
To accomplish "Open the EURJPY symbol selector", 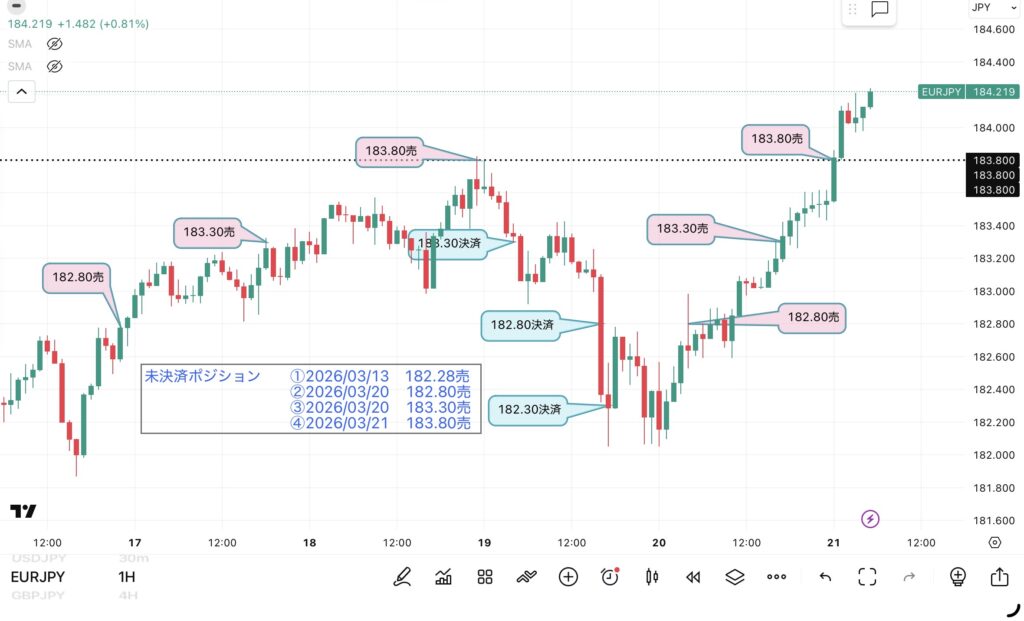I will click(39, 577).
